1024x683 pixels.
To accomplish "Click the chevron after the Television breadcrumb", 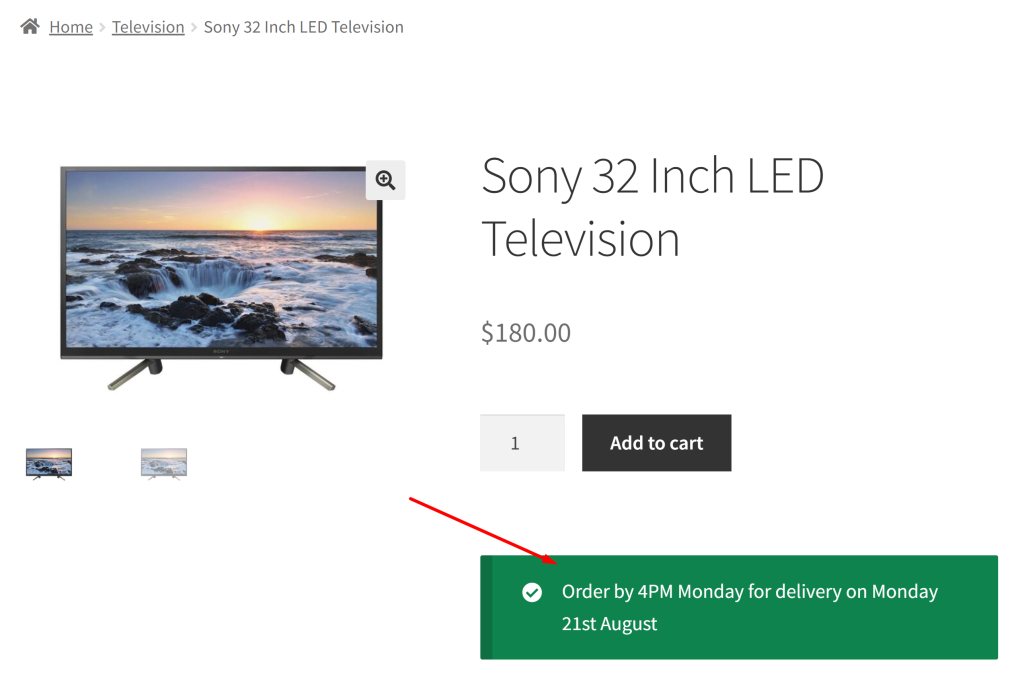I will [x=194, y=28].
